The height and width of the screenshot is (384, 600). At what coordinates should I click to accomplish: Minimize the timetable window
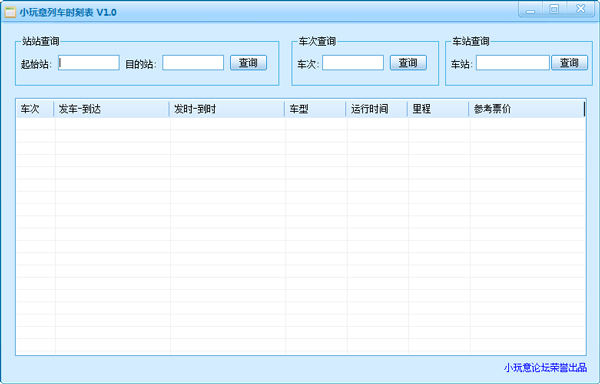tap(530, 10)
